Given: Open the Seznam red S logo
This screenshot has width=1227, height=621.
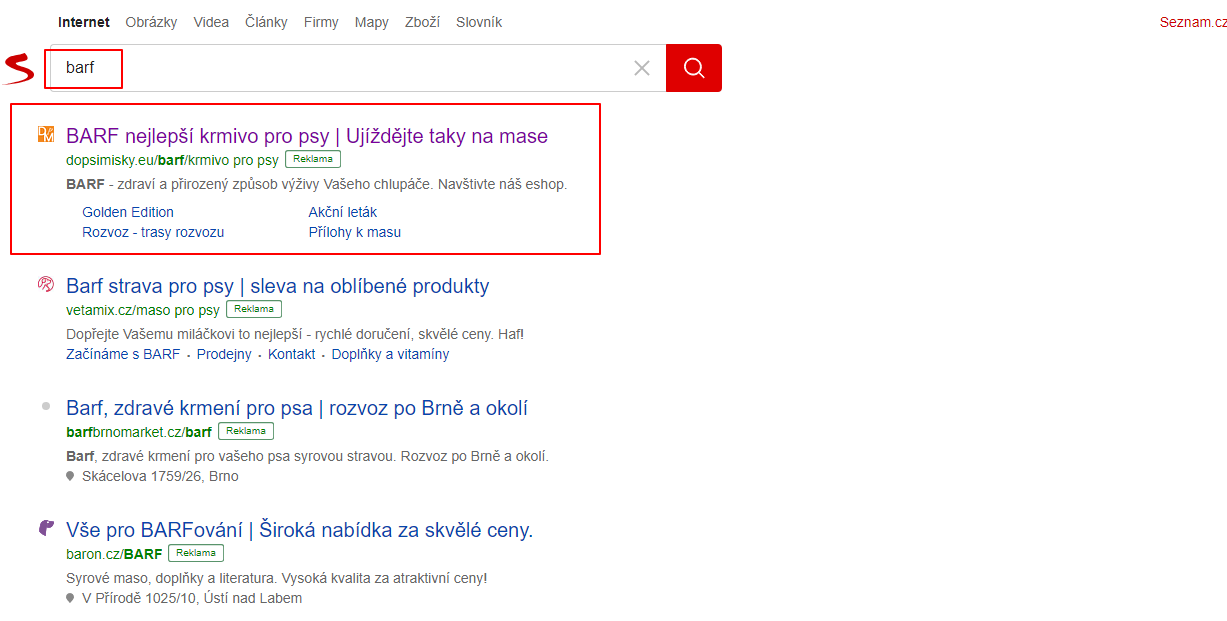Looking at the screenshot, I should tap(19, 69).
